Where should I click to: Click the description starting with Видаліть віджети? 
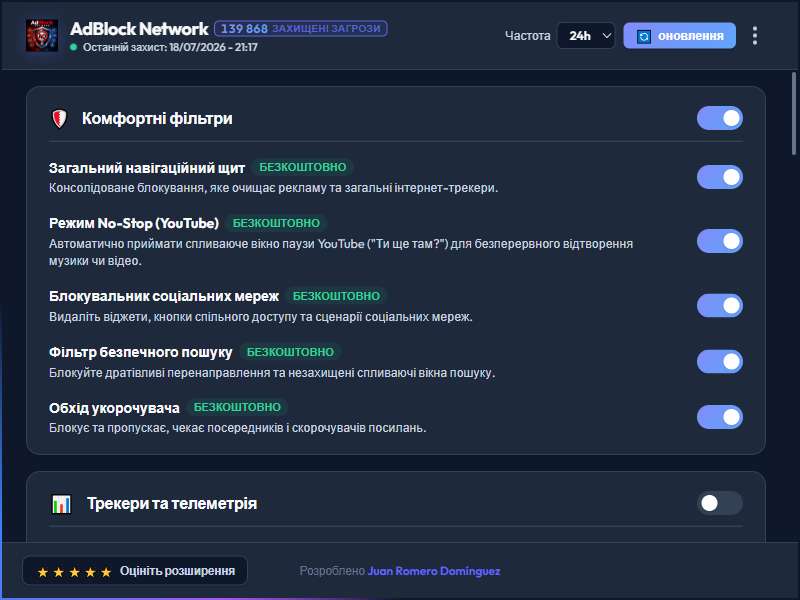[x=261, y=317]
